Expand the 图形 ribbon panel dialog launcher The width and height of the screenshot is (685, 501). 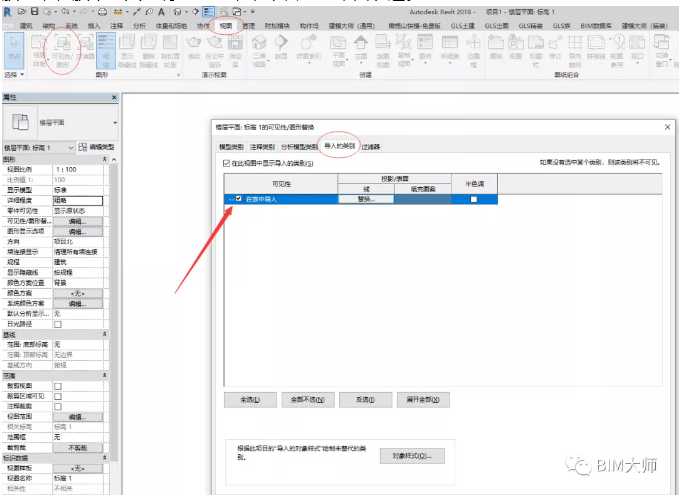178,75
